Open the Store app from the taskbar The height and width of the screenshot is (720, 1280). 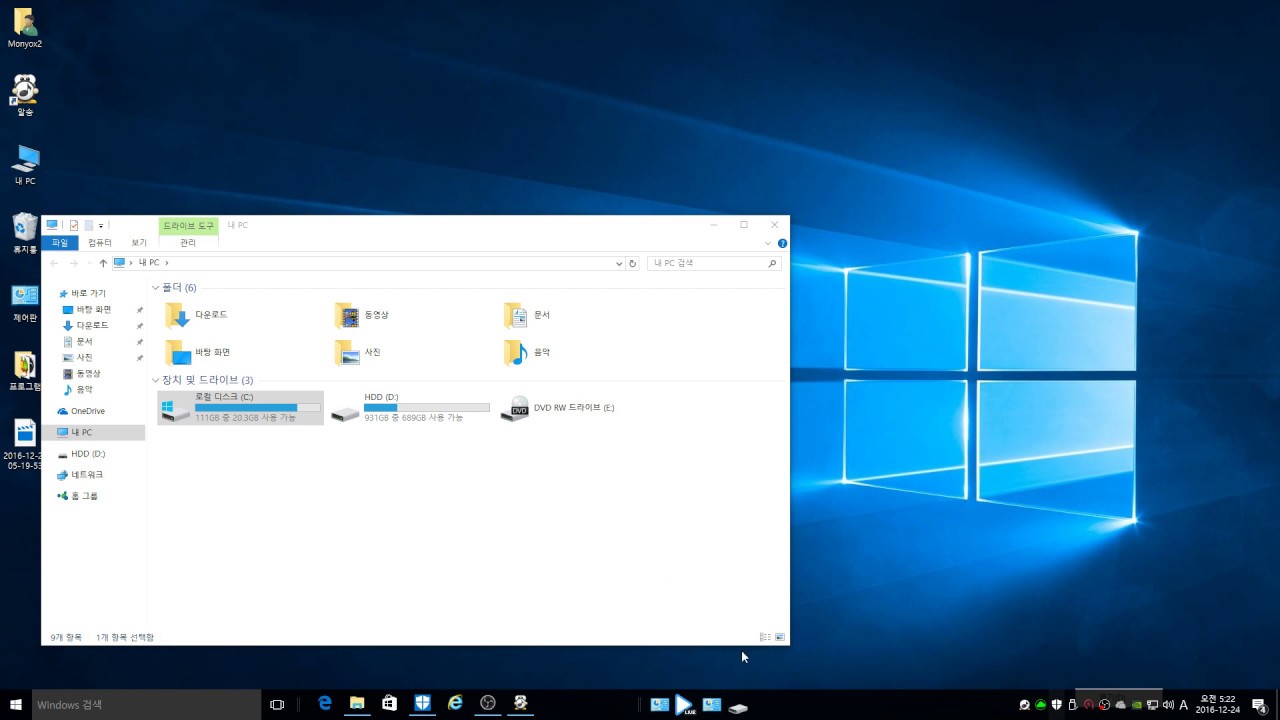tap(389, 704)
